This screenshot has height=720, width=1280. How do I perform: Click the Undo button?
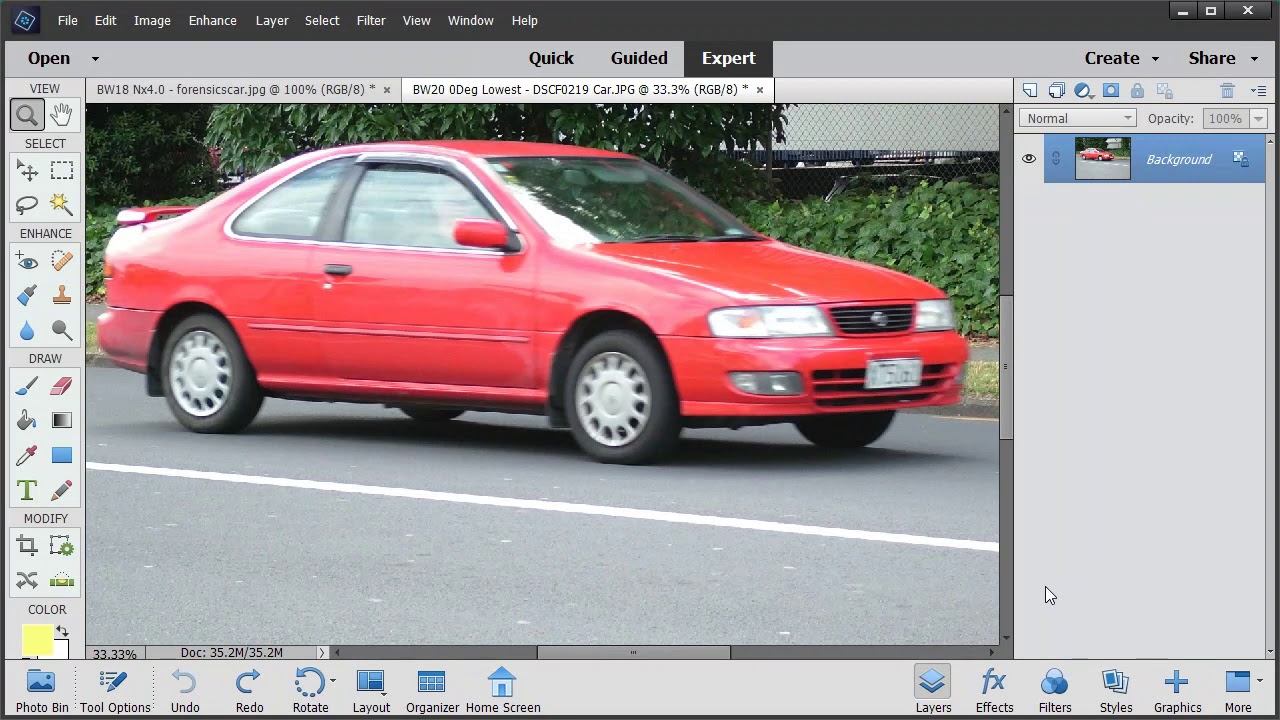(185, 690)
